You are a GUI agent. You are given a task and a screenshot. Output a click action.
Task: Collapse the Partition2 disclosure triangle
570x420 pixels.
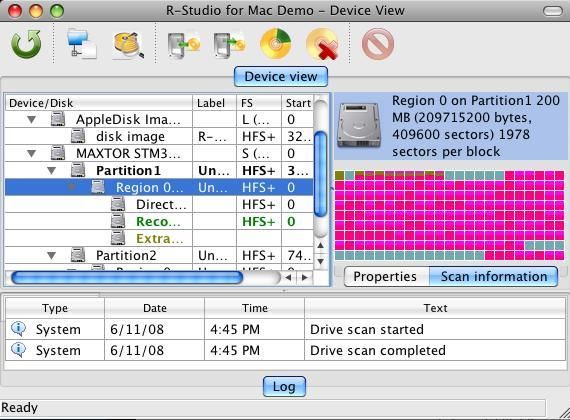pyautogui.click(x=52, y=256)
